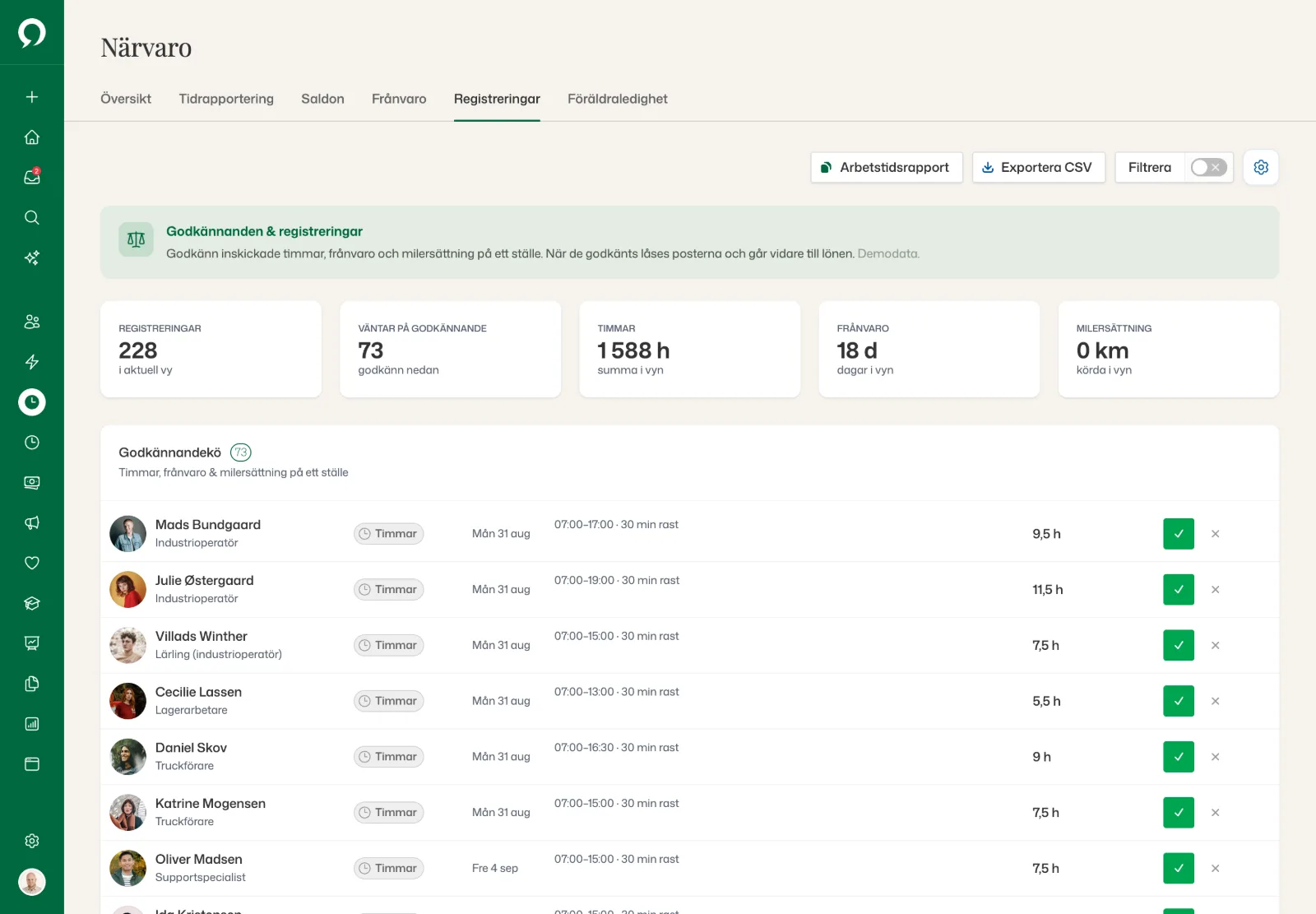Switch to the Tidrapportering tab
The image size is (1316, 914).
point(226,99)
